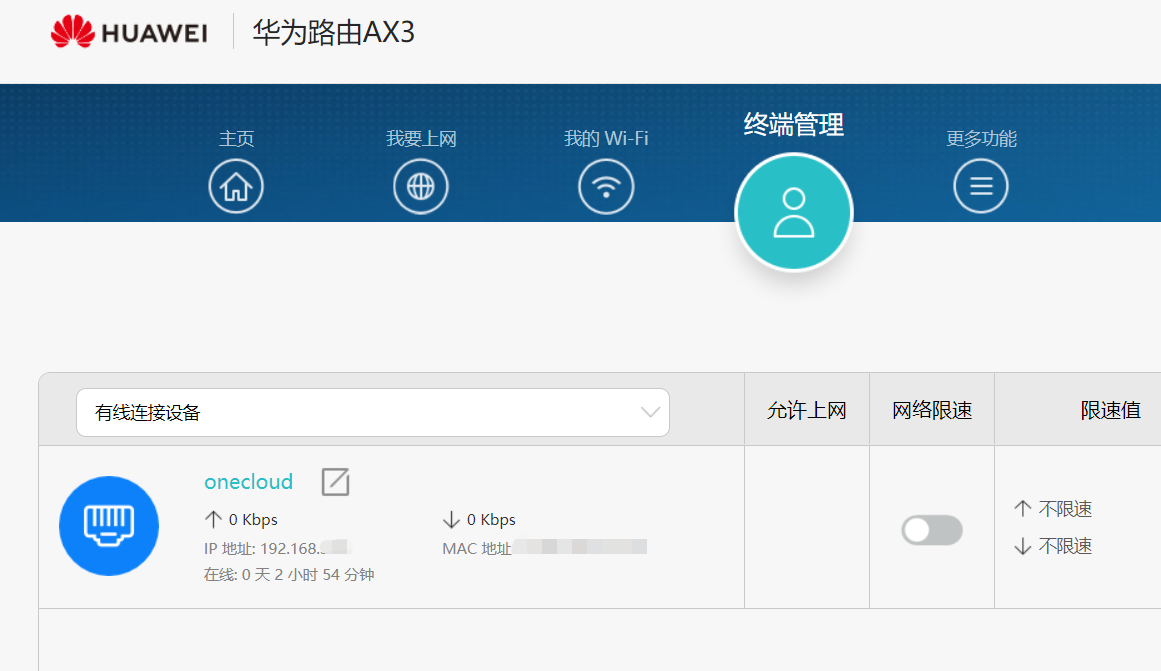Click the onecloud wired device icon
This screenshot has height=671, width=1161.
pyautogui.click(x=109, y=526)
